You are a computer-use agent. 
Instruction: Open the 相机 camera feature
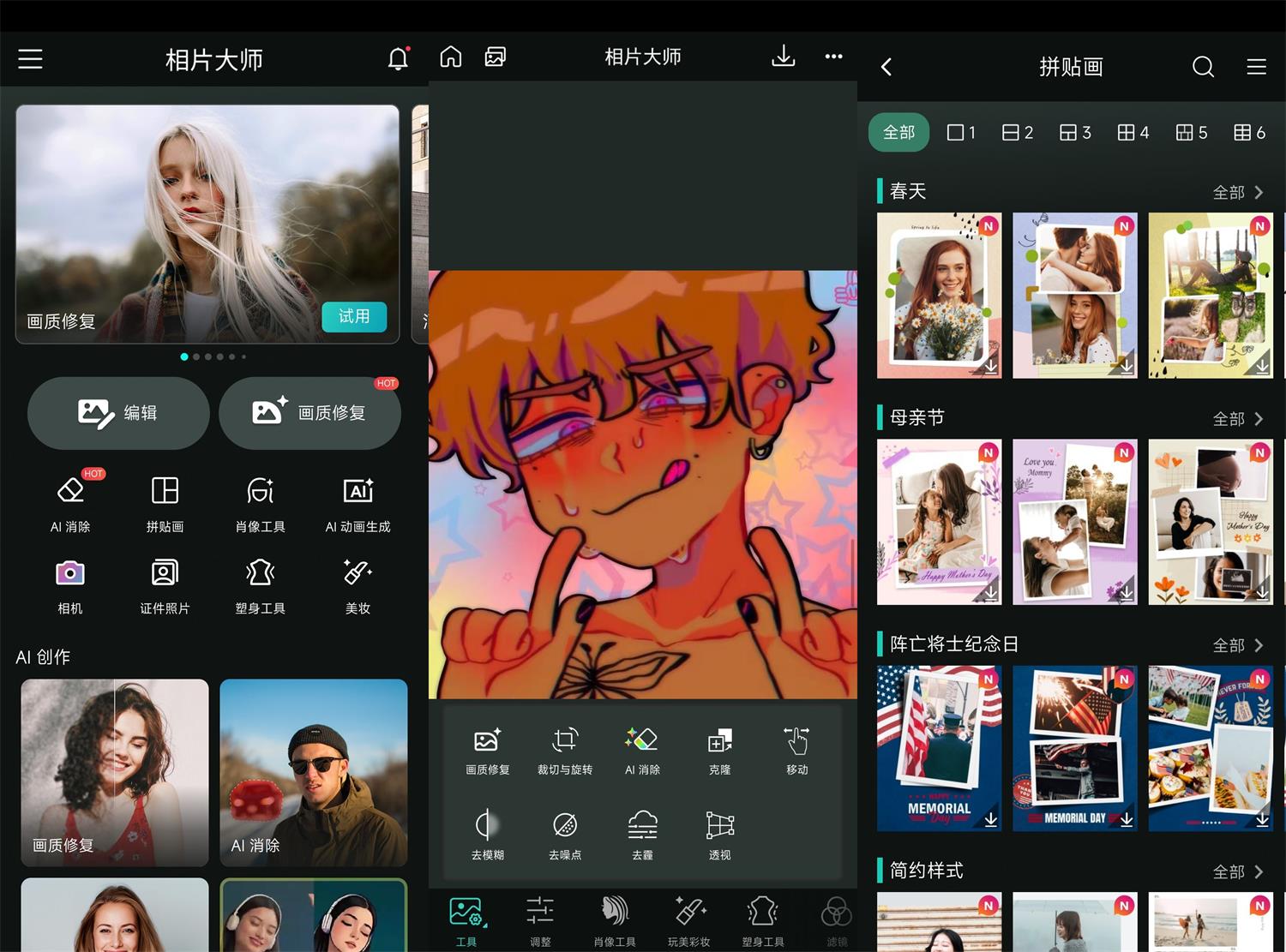pyautogui.click(x=69, y=585)
